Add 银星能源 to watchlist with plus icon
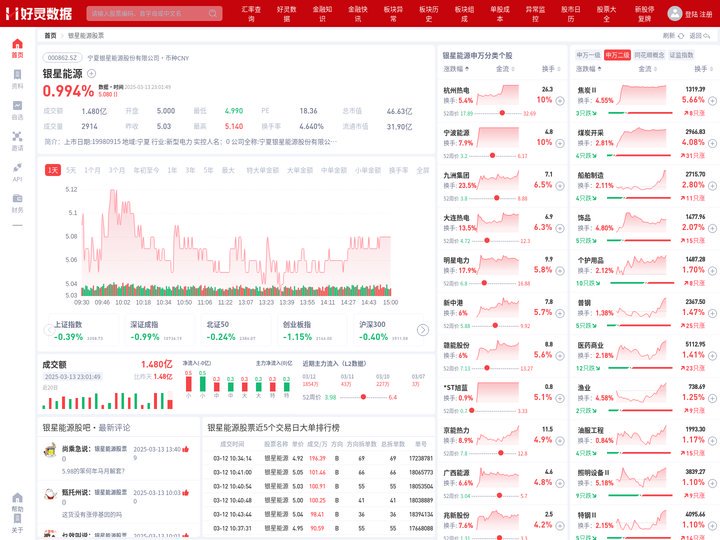 point(91,73)
